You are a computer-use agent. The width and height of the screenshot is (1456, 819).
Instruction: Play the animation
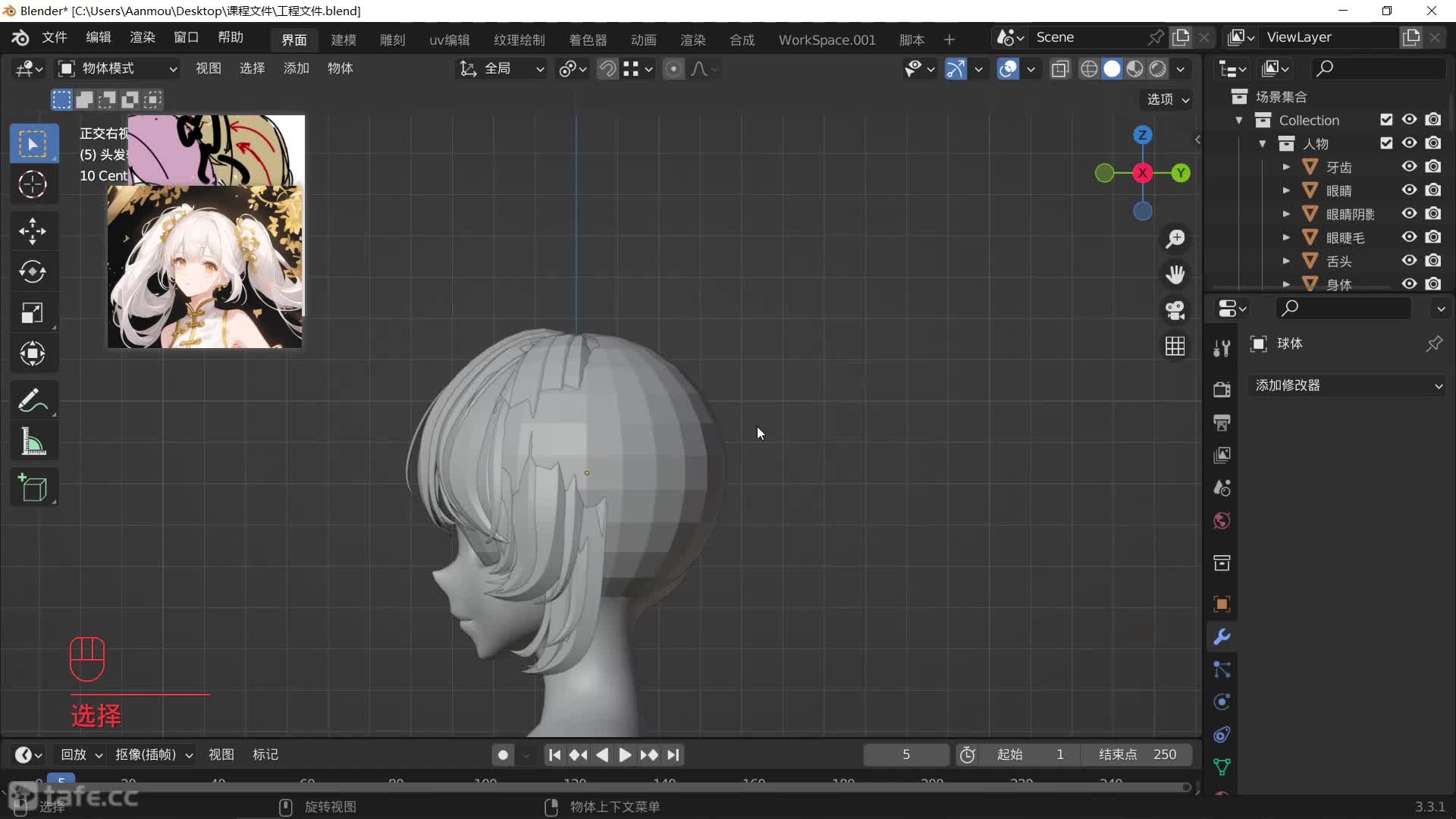tap(625, 755)
